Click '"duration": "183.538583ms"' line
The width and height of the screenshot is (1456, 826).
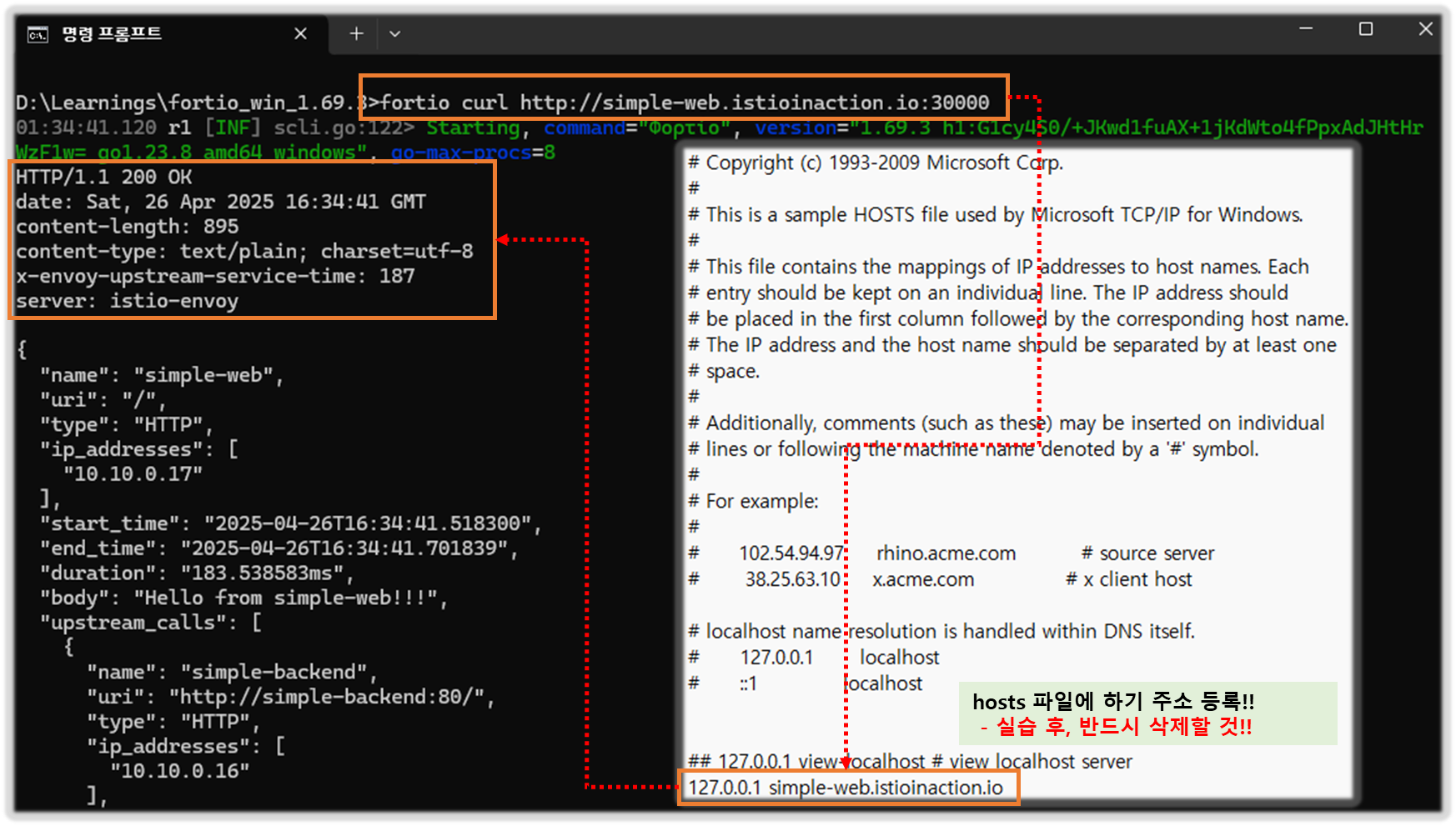click(197, 573)
